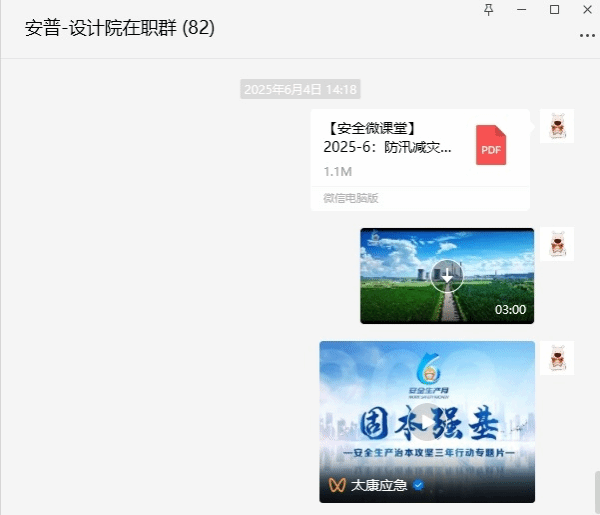The width and height of the screenshot is (600, 515).
Task: Open the three-dot chat info menu
Action: click(x=587, y=34)
